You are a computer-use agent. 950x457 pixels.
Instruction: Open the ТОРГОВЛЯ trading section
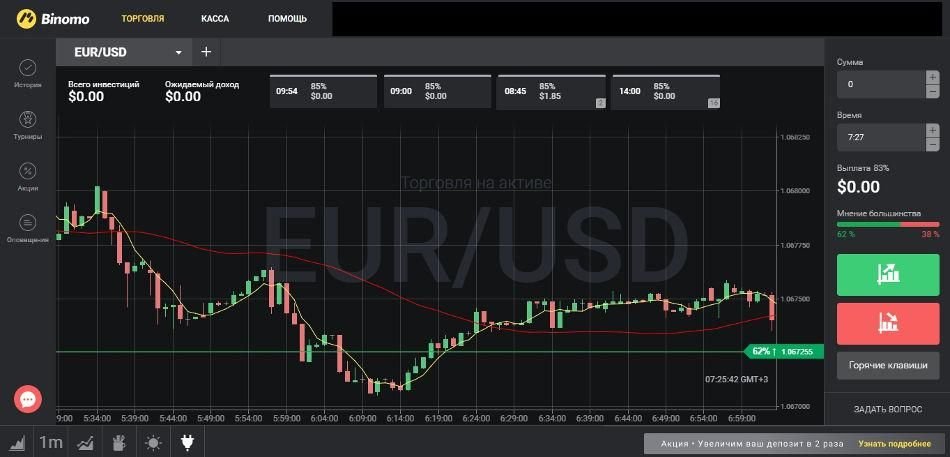pos(142,19)
